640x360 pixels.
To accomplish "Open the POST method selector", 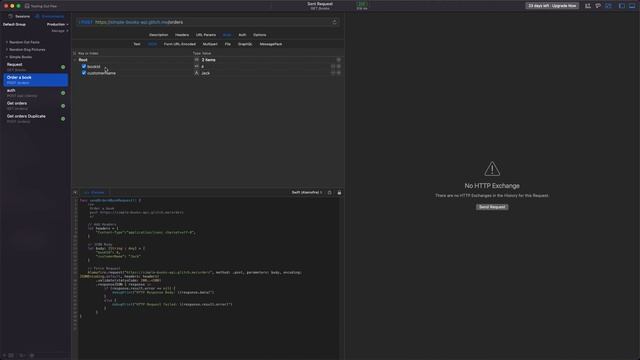I will tap(85, 22).
